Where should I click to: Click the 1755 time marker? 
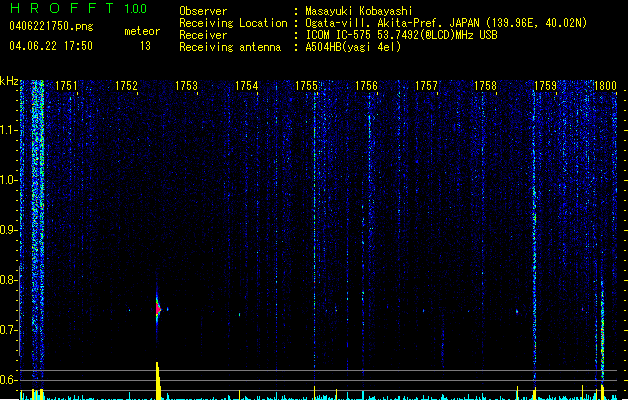(x=306, y=86)
